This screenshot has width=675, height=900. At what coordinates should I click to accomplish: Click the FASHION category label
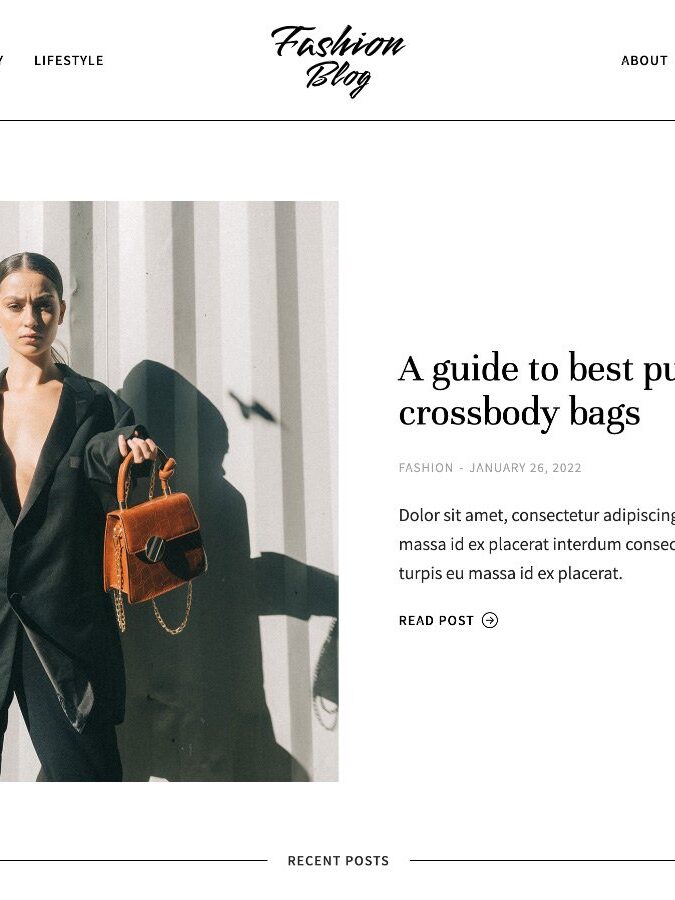[x=426, y=468]
